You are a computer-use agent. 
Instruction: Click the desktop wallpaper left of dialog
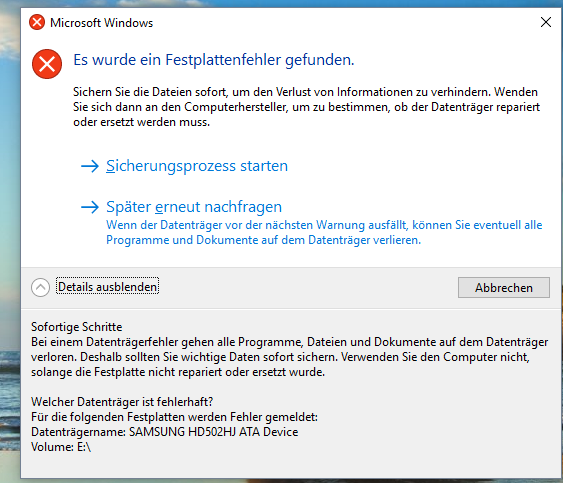click(10, 215)
